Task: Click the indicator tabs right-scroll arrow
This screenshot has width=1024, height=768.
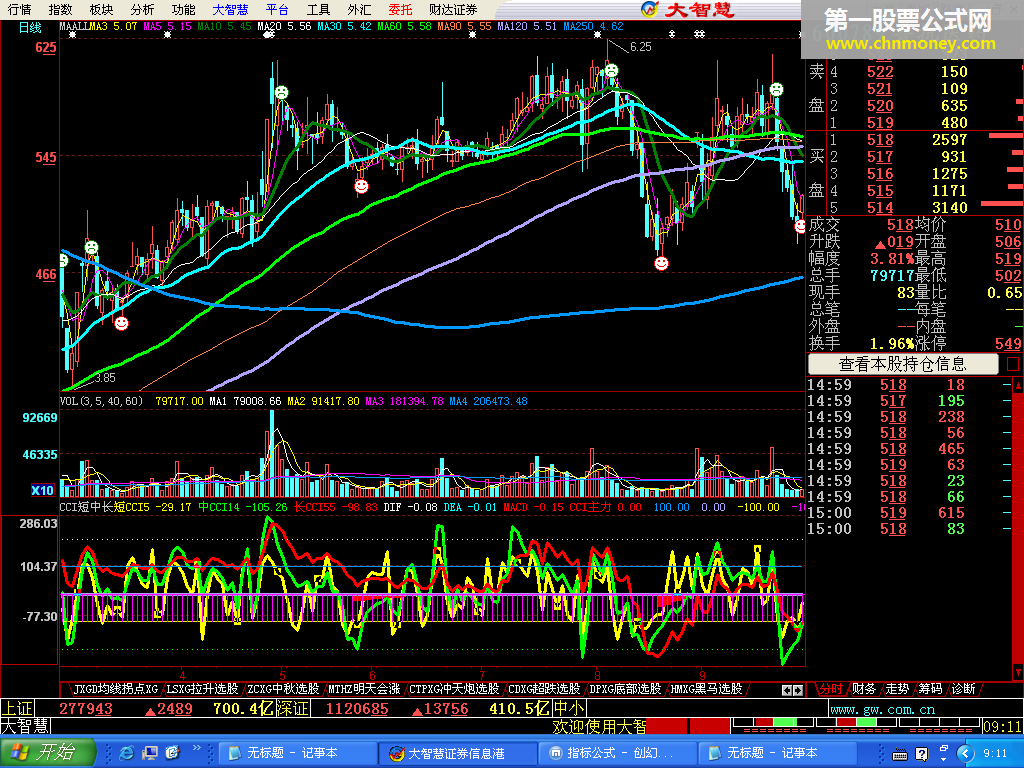Action: [x=797, y=690]
